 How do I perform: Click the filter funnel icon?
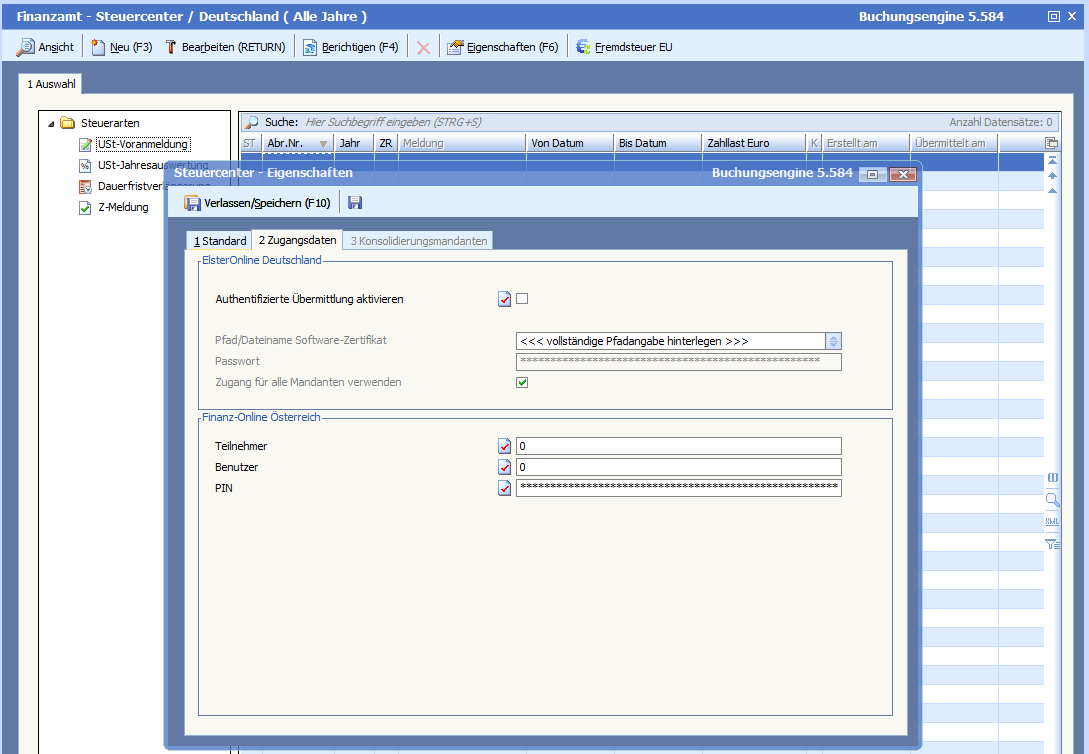click(x=1052, y=544)
